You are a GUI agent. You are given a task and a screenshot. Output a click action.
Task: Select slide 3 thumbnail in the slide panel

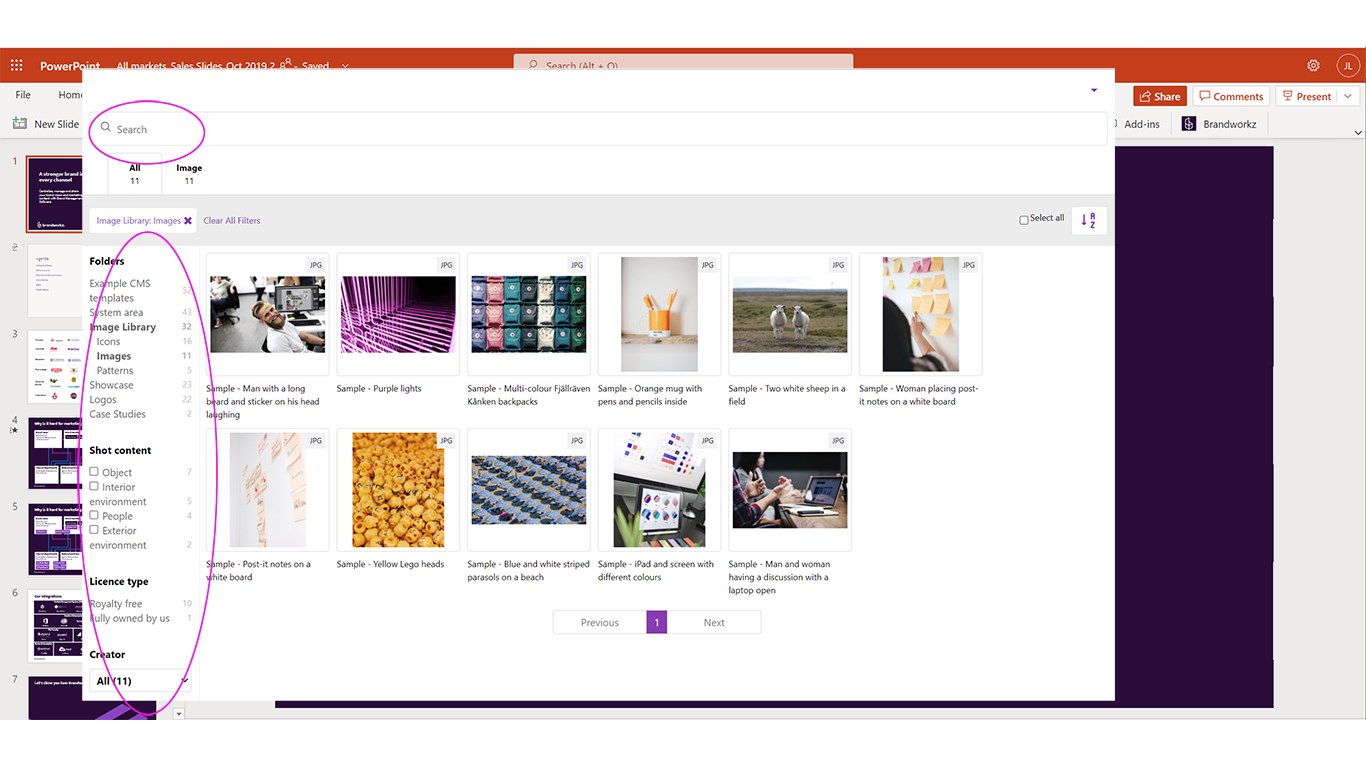click(x=55, y=367)
